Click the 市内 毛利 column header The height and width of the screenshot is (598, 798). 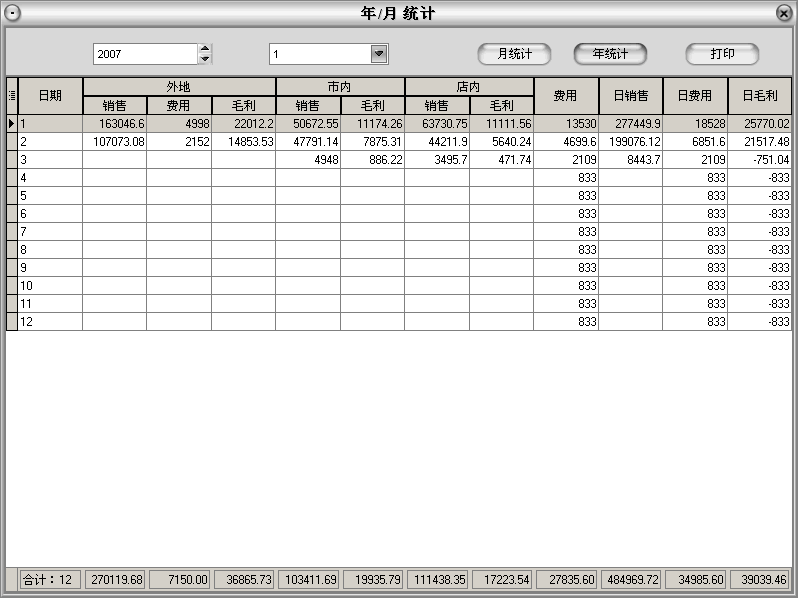[373, 105]
